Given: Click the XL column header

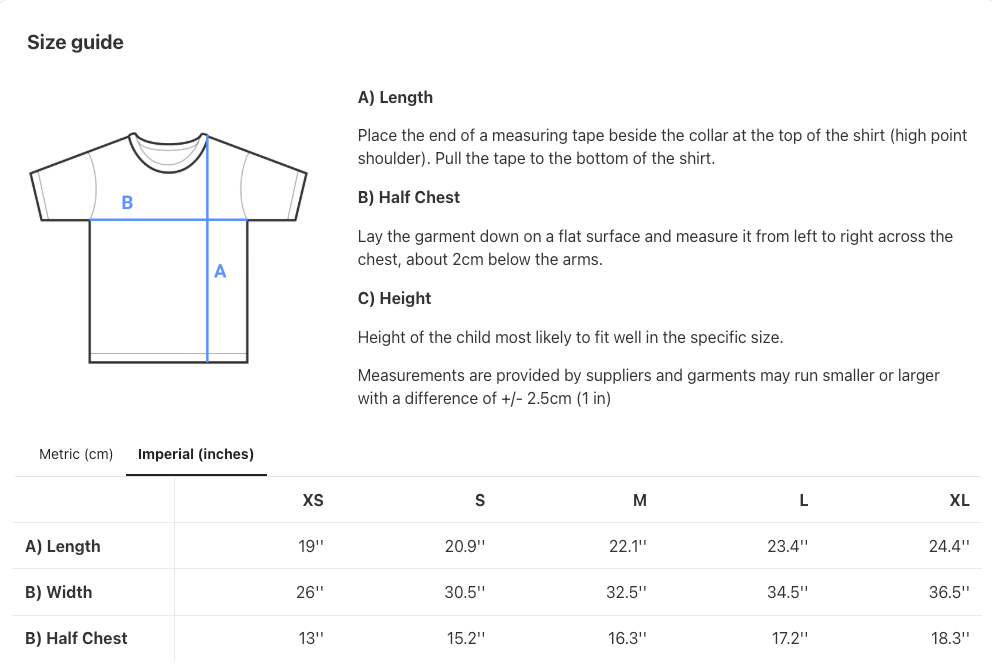Looking at the screenshot, I should 959,500.
